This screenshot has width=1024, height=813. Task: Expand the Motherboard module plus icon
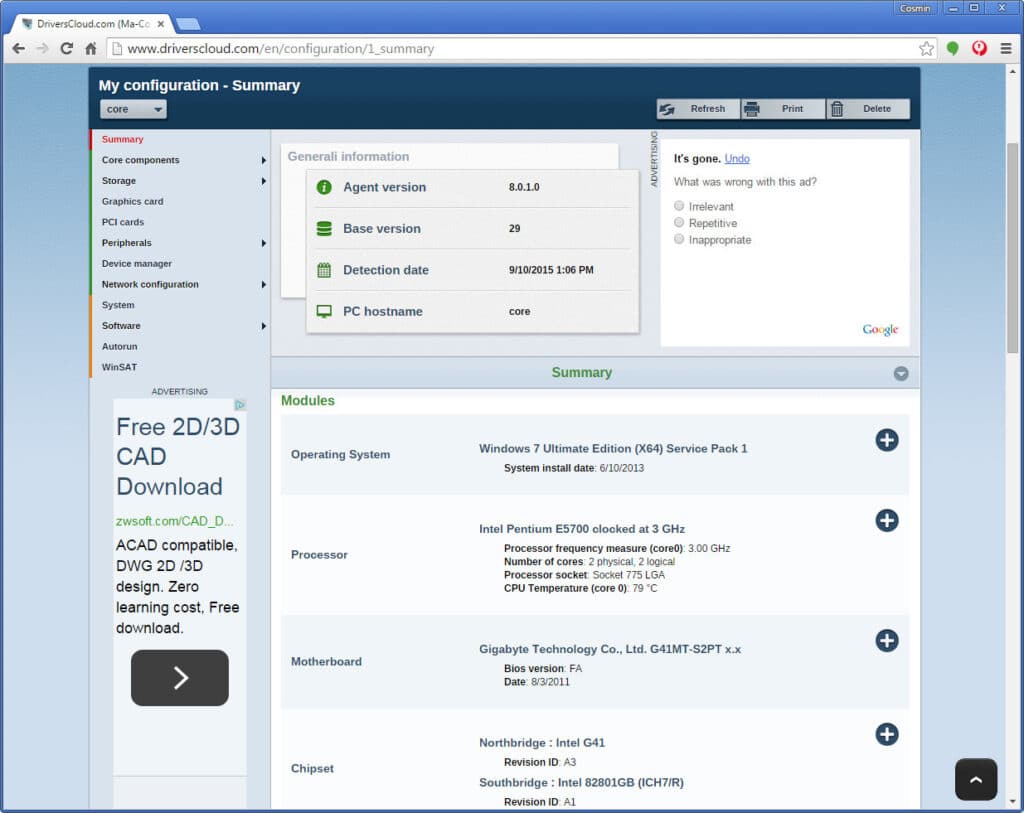coord(886,641)
